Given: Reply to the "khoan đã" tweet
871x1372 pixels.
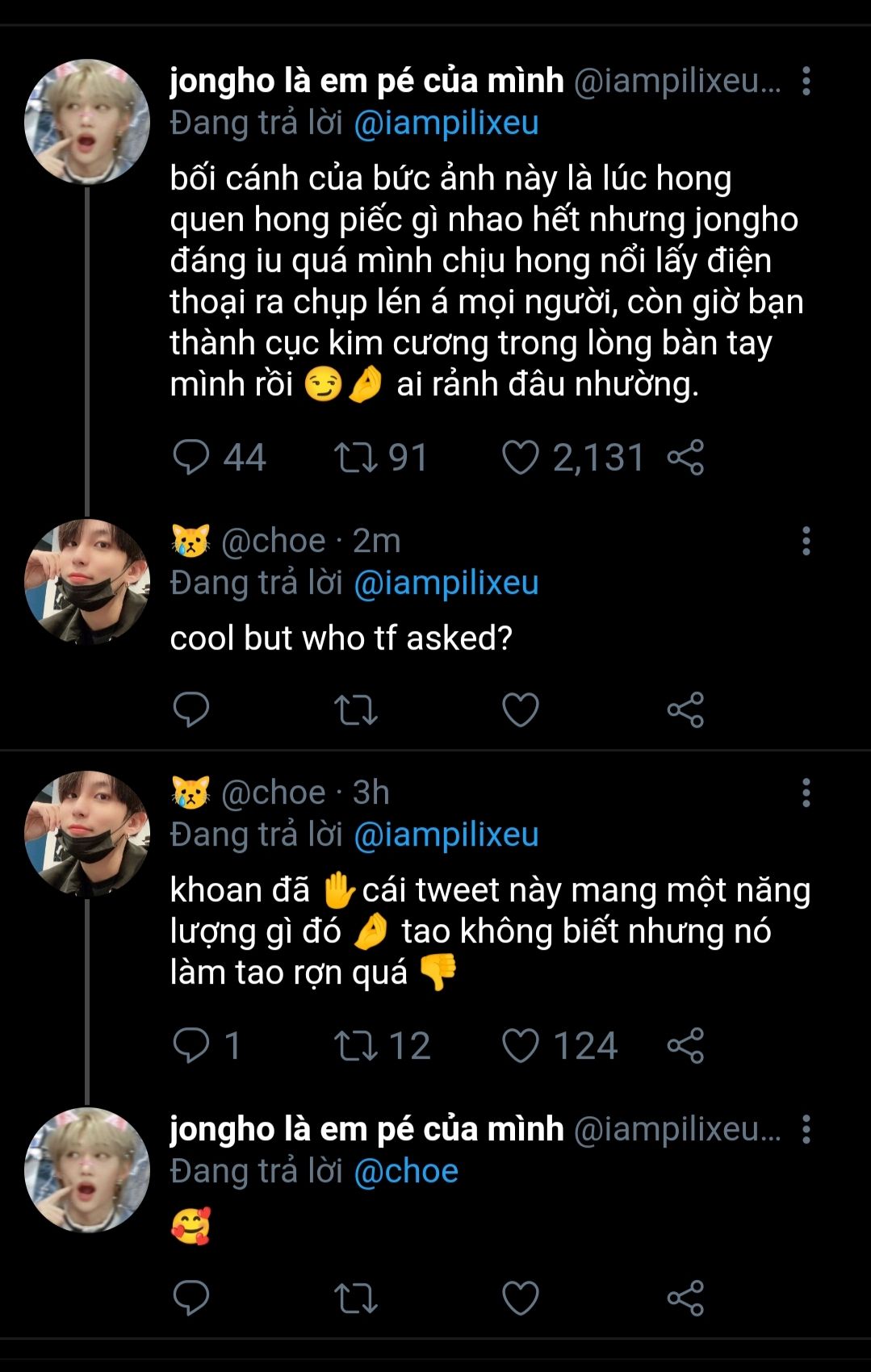Looking at the screenshot, I should click(x=191, y=1046).
